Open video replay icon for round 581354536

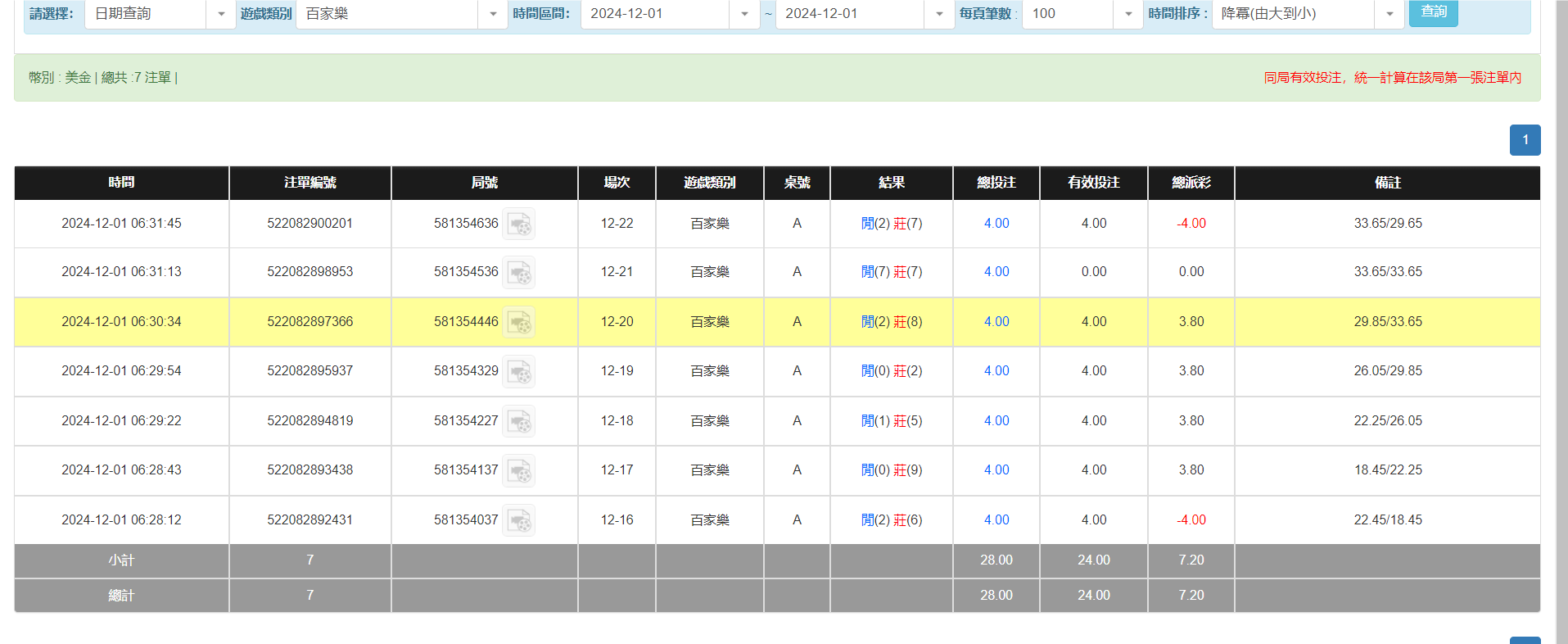click(x=518, y=272)
